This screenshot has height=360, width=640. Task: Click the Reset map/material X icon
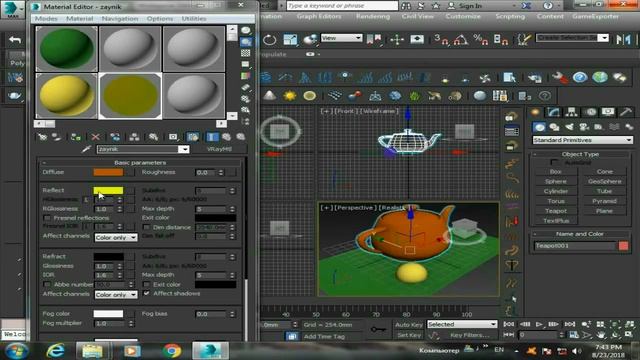point(96,137)
